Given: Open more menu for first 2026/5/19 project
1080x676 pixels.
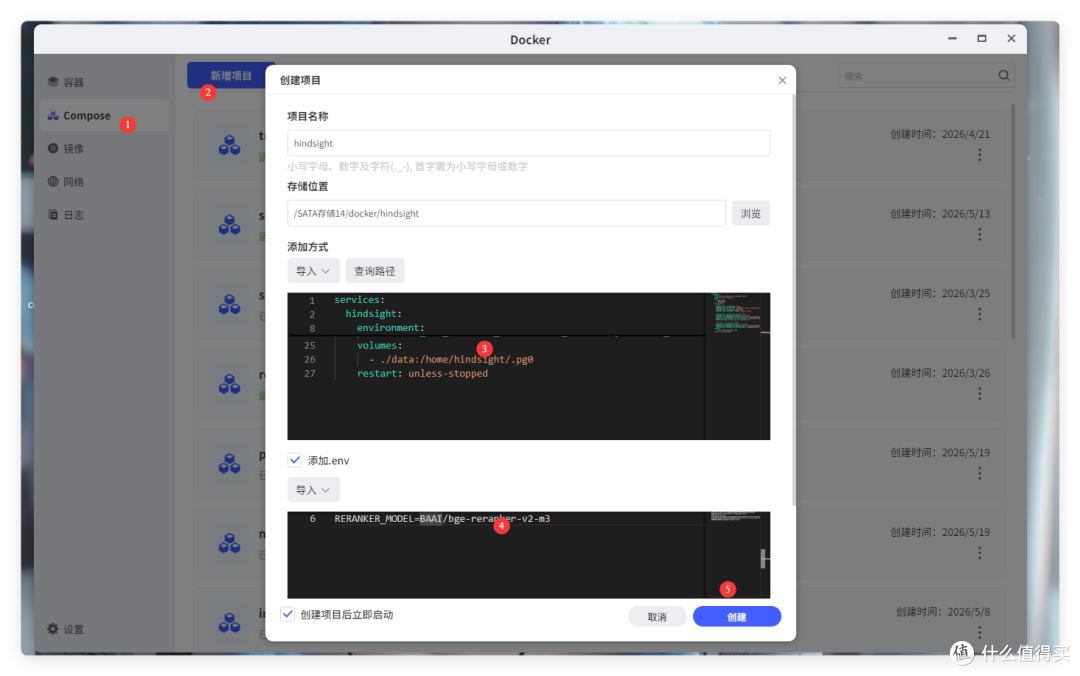Looking at the screenshot, I should pyautogui.click(x=979, y=473).
